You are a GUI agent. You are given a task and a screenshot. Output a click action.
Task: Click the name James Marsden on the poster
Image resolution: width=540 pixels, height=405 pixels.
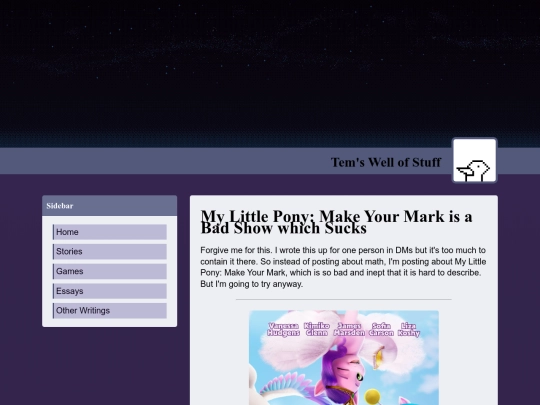tap(349, 329)
